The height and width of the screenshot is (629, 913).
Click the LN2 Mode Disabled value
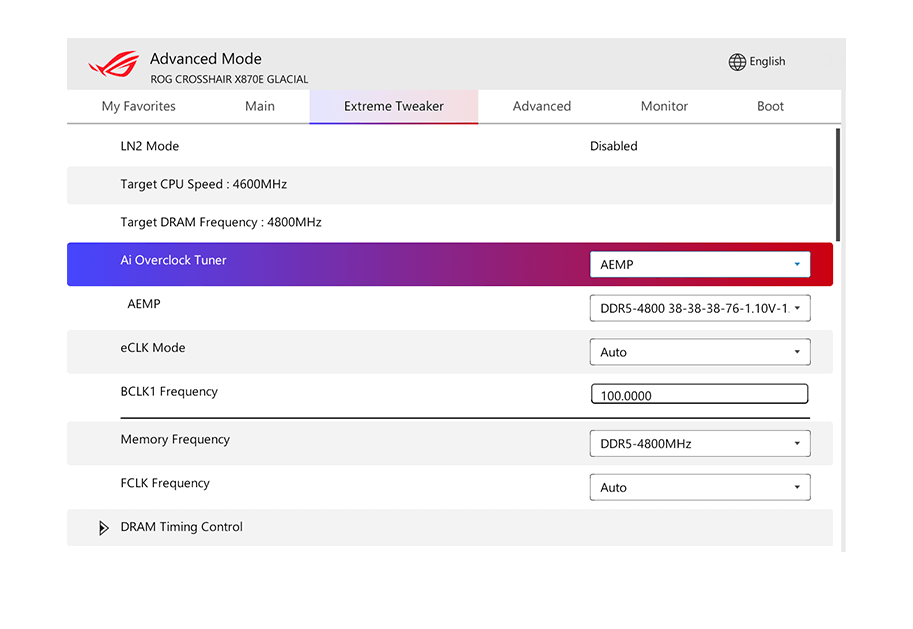(x=613, y=146)
